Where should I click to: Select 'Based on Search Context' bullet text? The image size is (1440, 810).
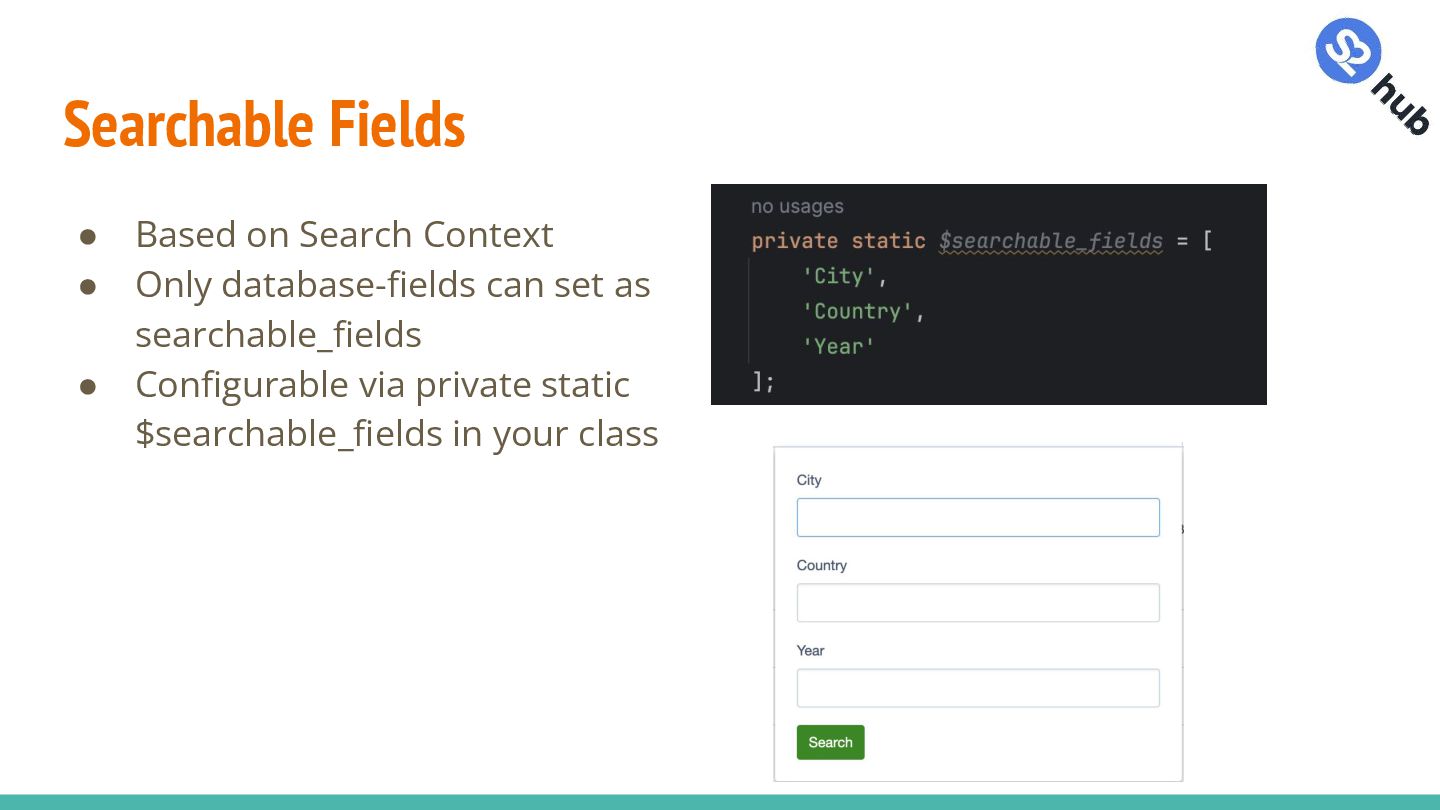pos(344,234)
